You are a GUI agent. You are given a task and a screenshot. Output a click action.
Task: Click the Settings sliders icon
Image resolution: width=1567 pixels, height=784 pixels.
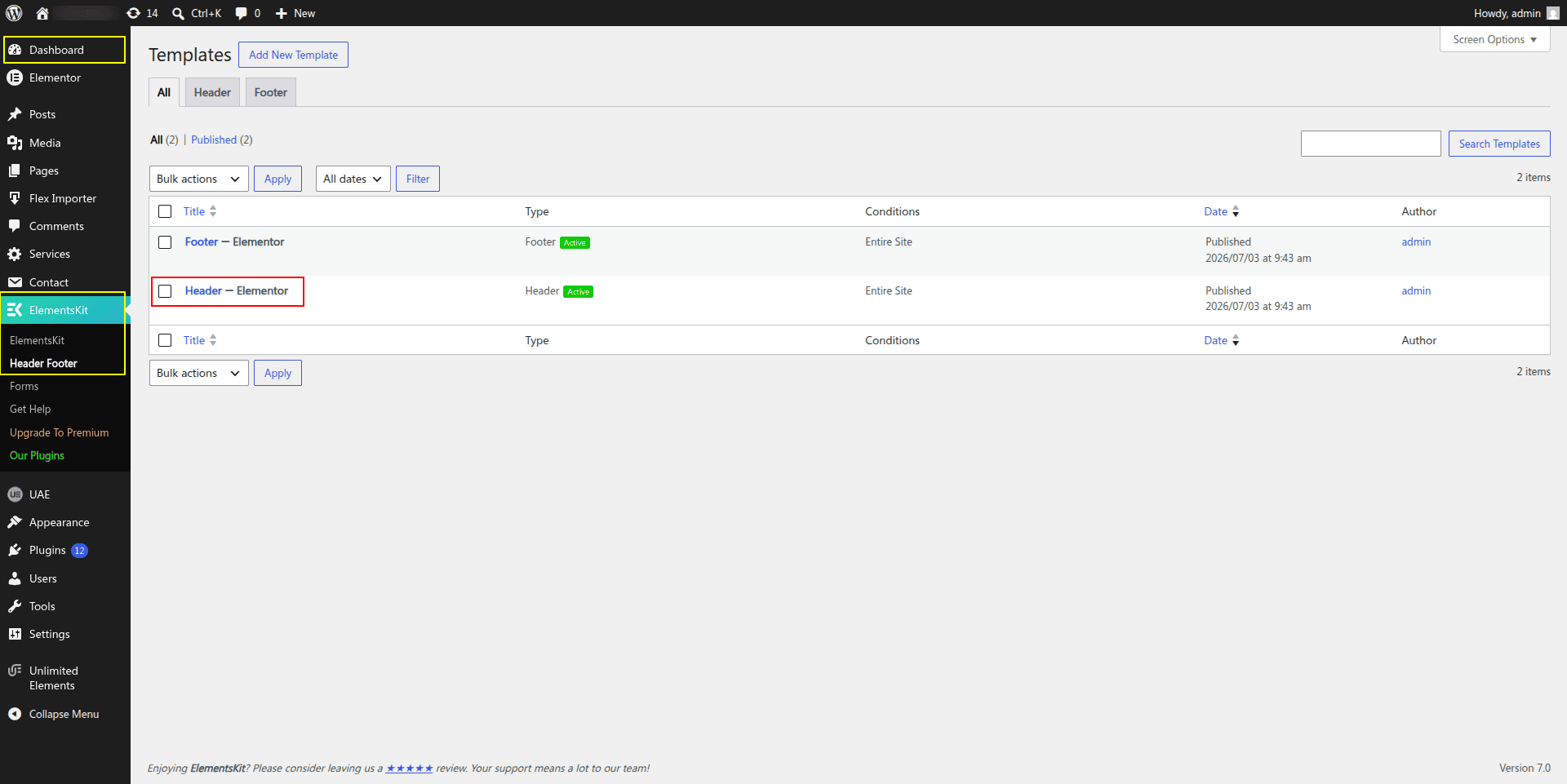tap(15, 634)
